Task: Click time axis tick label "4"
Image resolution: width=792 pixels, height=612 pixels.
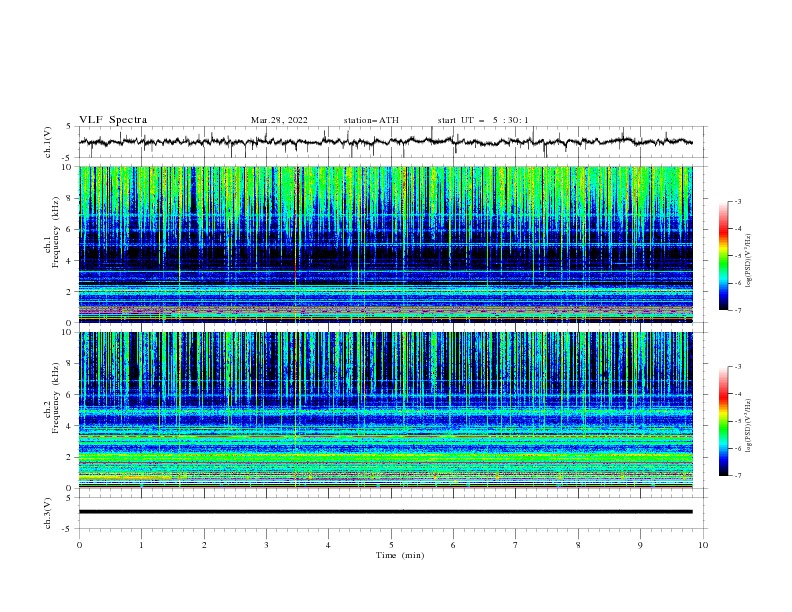Action: [x=329, y=545]
